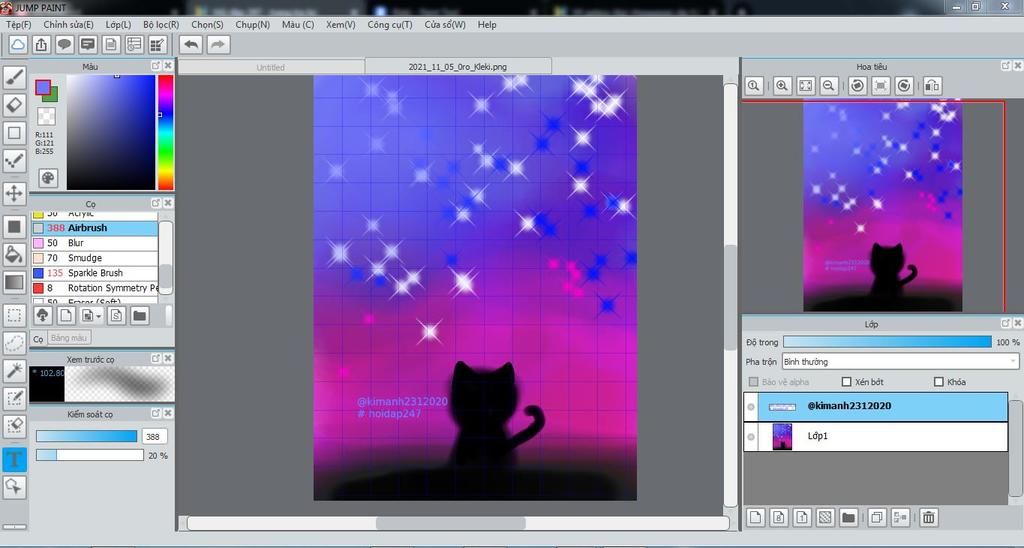The height and width of the screenshot is (548, 1024).
Task: Open the Bộ lọc(R) menu
Action: click(x=161, y=24)
